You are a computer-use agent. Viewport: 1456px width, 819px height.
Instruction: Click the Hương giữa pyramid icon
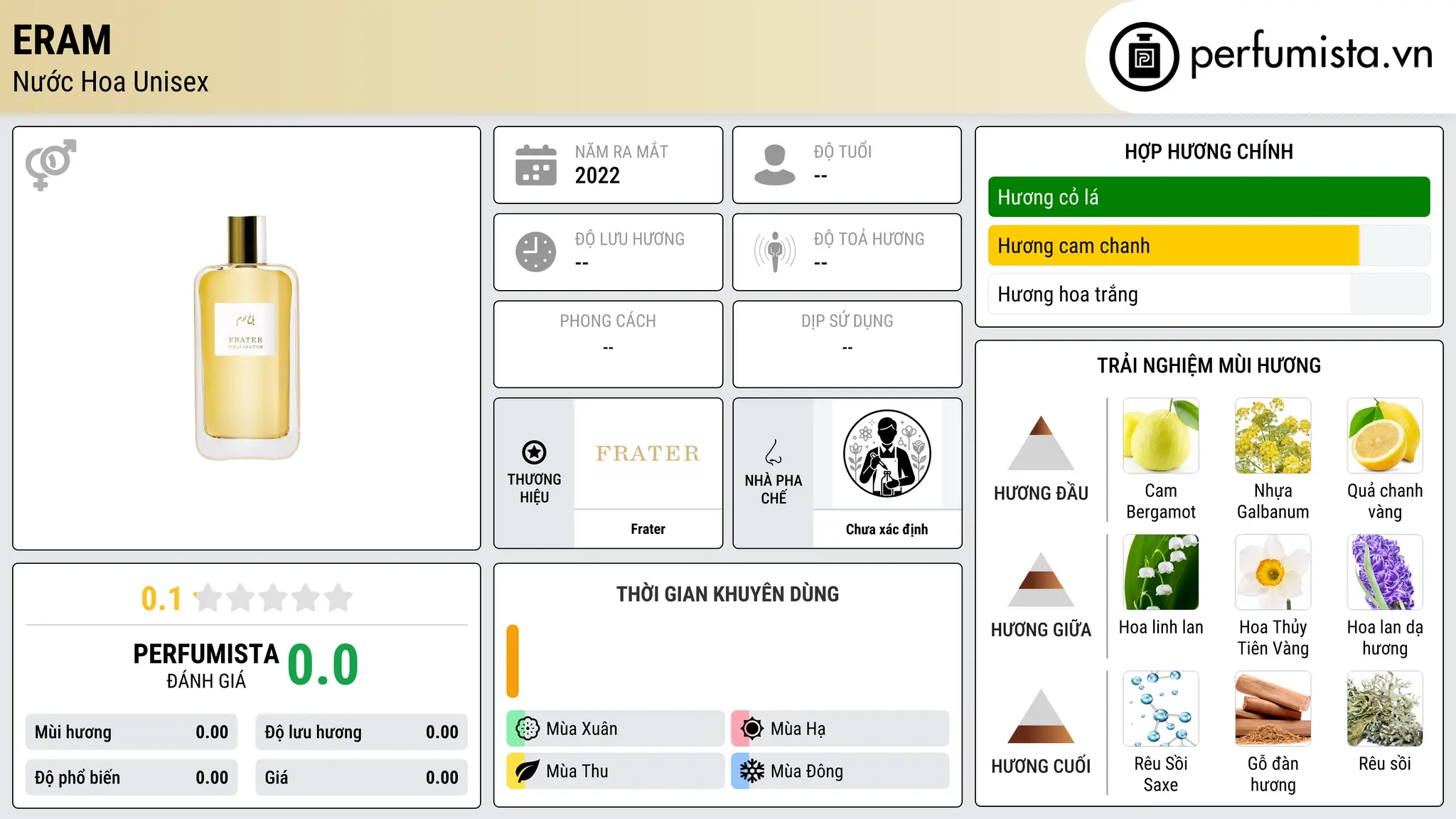point(1041,579)
